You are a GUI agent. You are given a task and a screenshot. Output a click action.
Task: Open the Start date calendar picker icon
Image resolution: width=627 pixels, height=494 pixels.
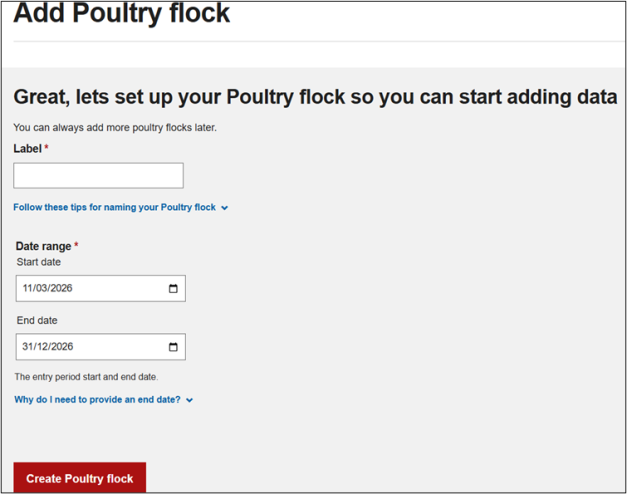173,288
